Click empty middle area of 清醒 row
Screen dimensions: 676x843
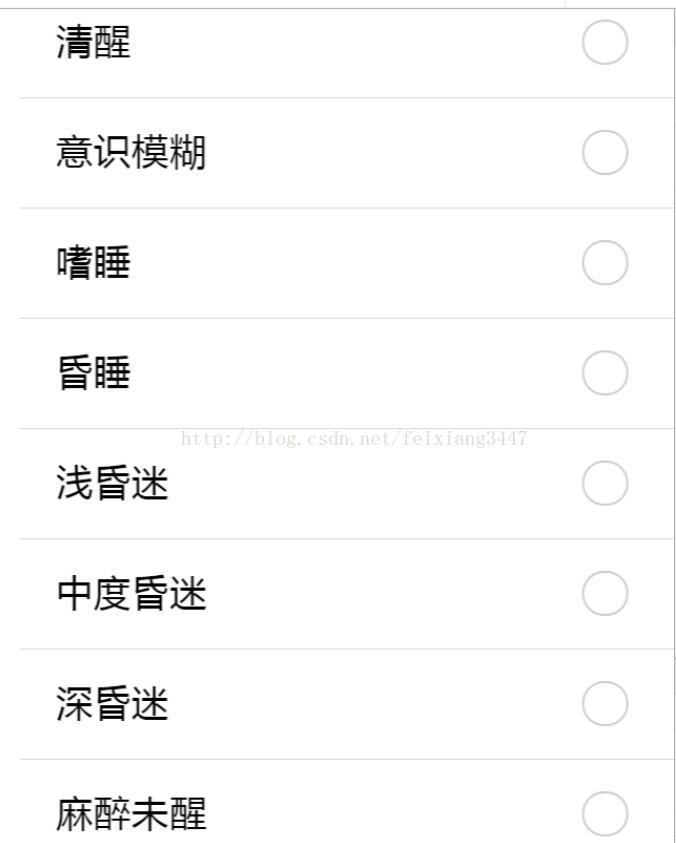click(x=350, y=44)
